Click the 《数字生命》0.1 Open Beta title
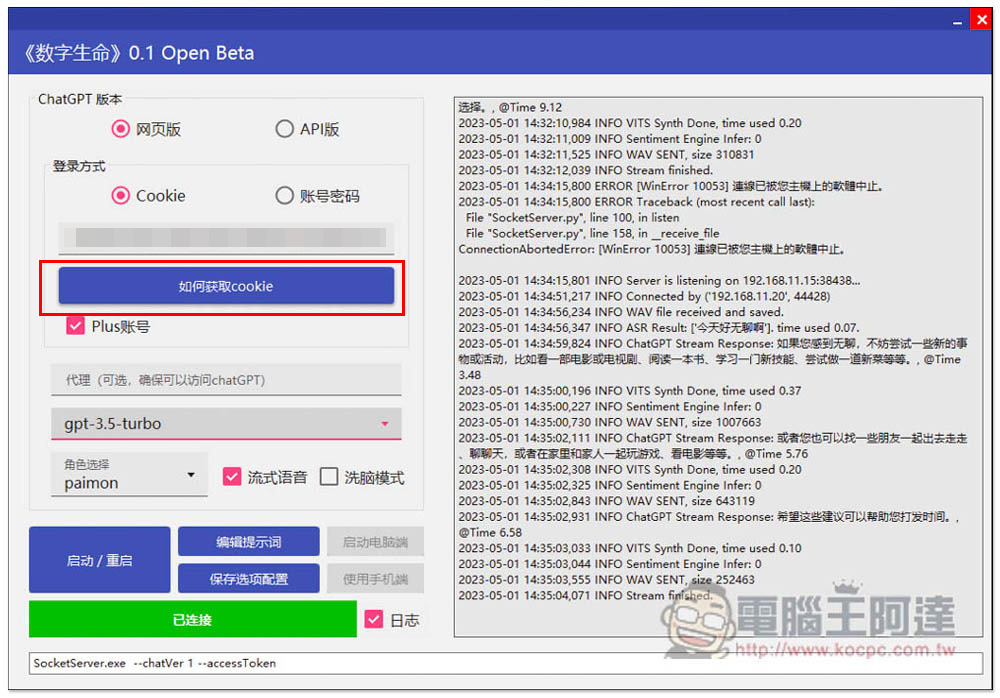 [138, 53]
